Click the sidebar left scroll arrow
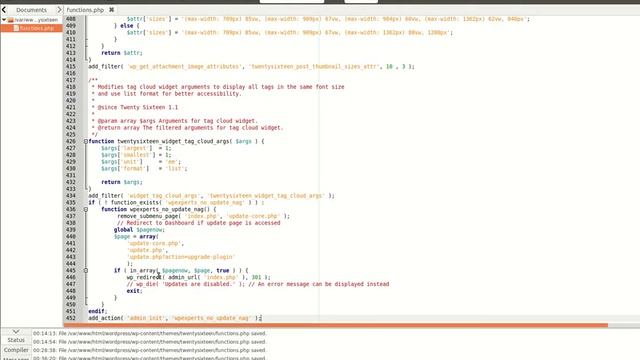Screen dimensions: 640x360 4,9
